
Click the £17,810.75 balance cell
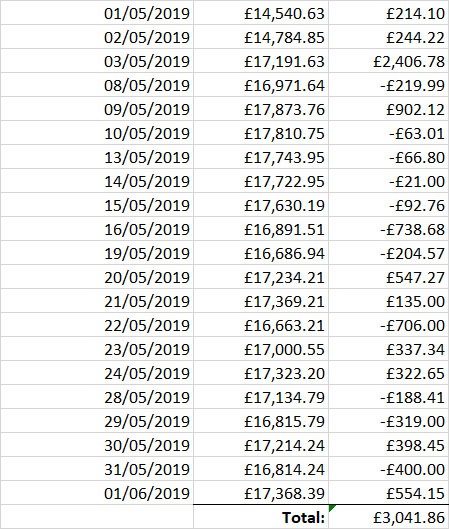click(261, 133)
